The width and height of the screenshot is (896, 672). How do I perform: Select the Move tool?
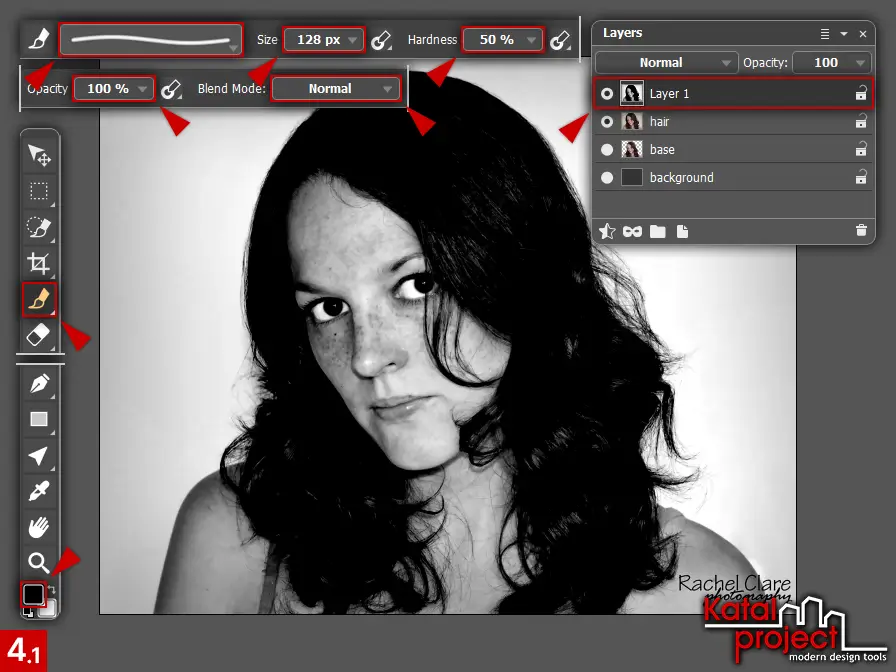pos(39,156)
